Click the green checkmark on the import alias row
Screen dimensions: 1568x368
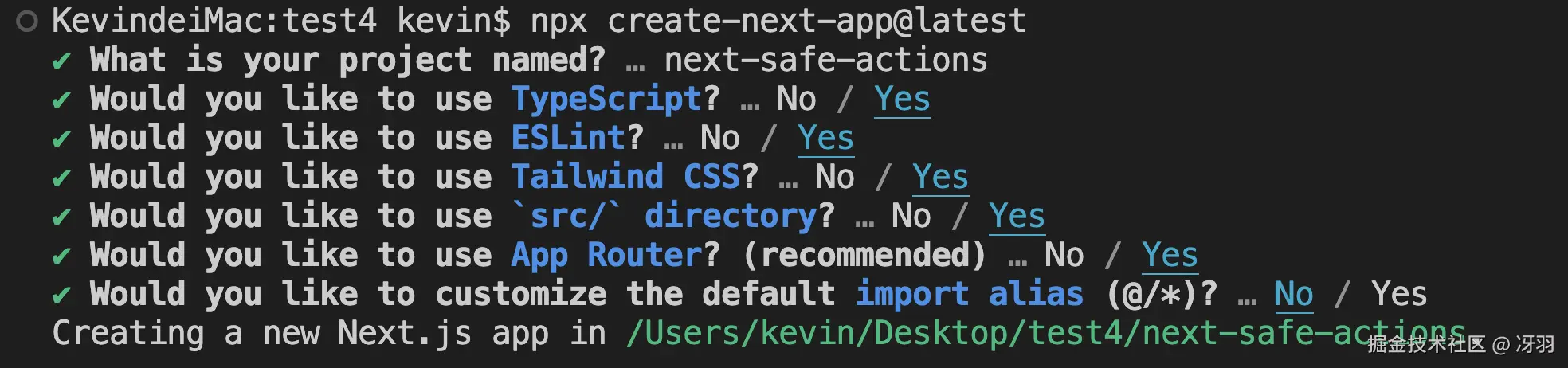pos(61,296)
